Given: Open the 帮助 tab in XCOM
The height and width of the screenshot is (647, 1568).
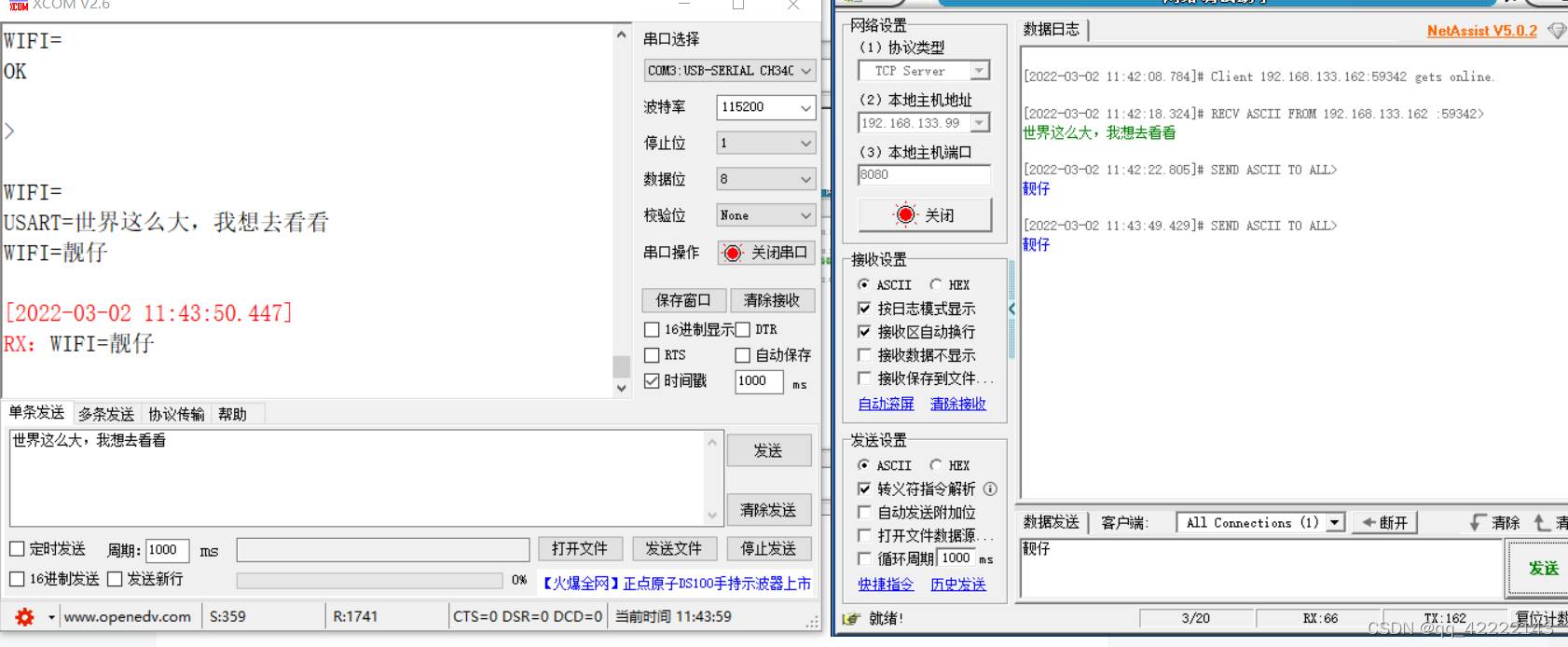Looking at the screenshot, I should [232, 414].
